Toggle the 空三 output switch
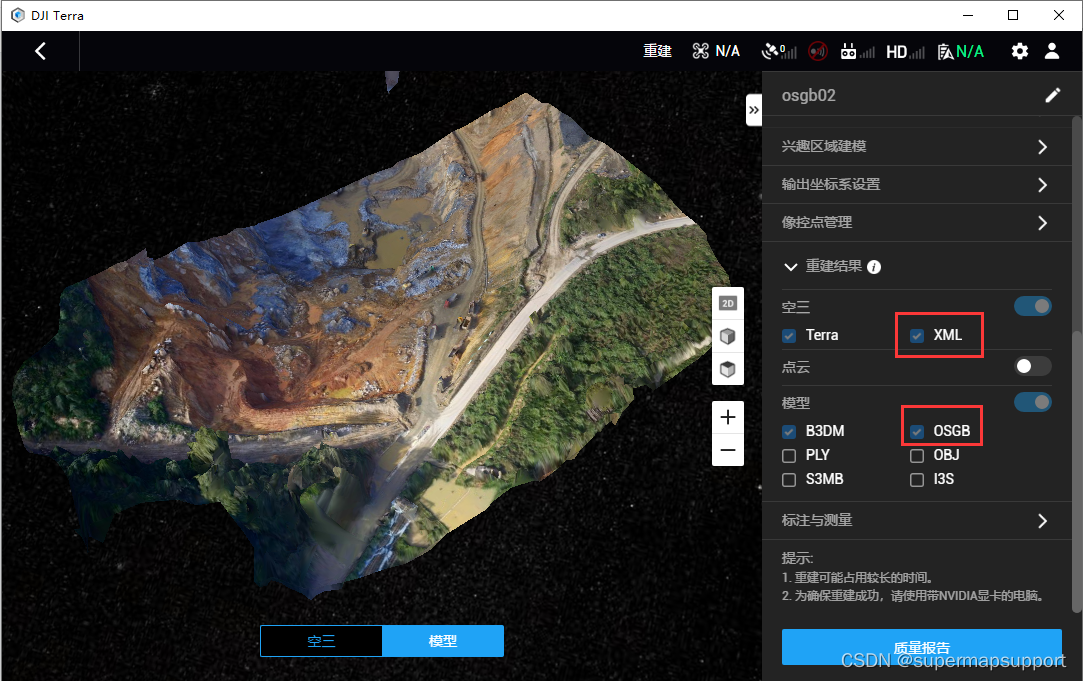The width and height of the screenshot is (1083, 681). click(1033, 306)
